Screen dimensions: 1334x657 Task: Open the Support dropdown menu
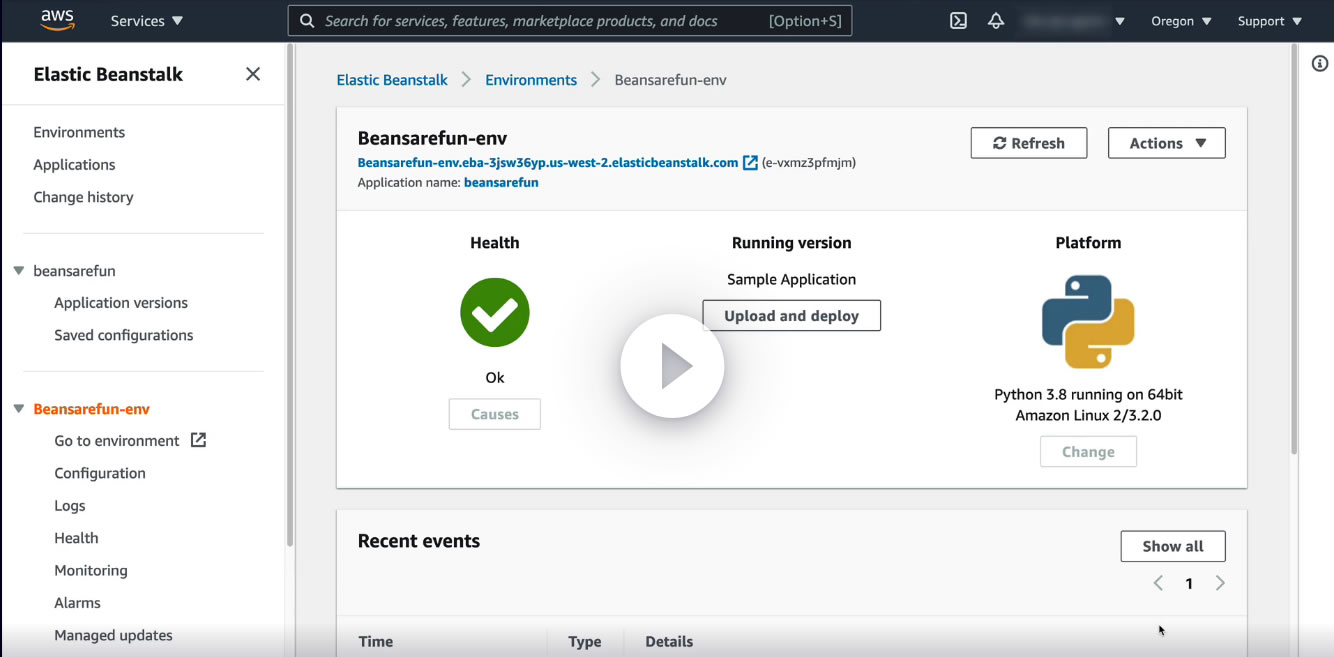pos(1270,20)
